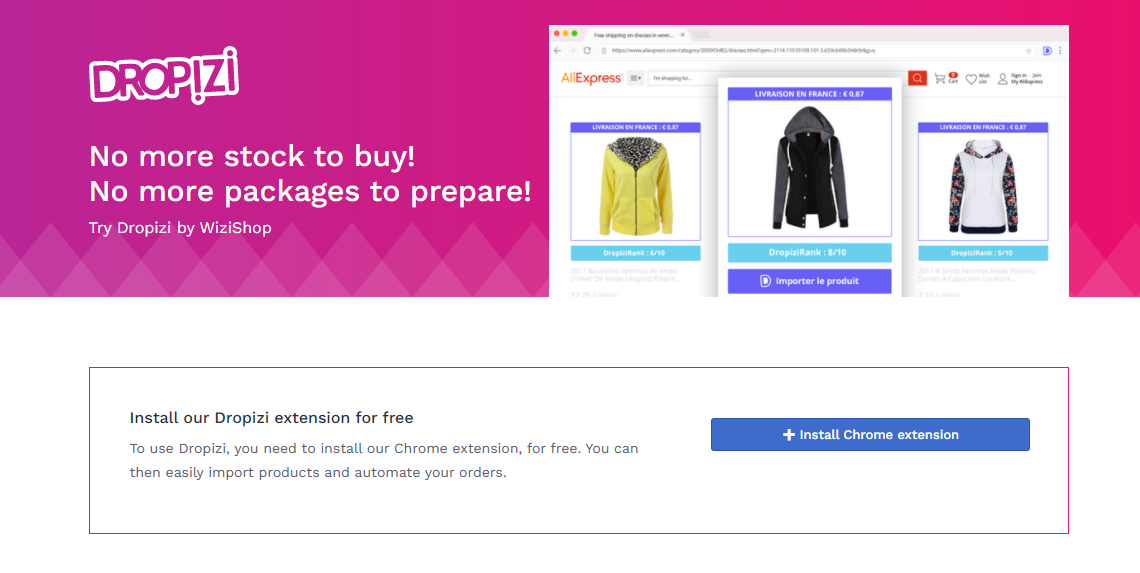Open the AliExpress categories dropdown
1140x573 pixels.
pos(635,78)
